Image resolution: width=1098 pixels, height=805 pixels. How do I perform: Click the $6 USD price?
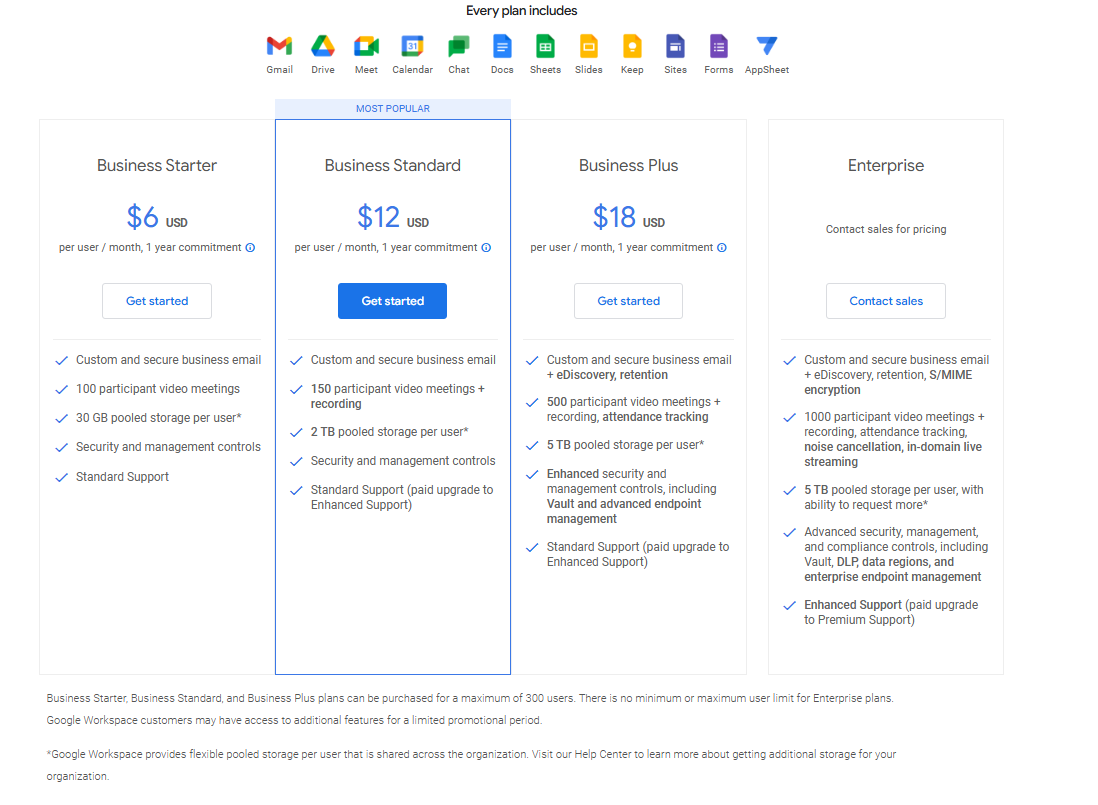point(157,217)
